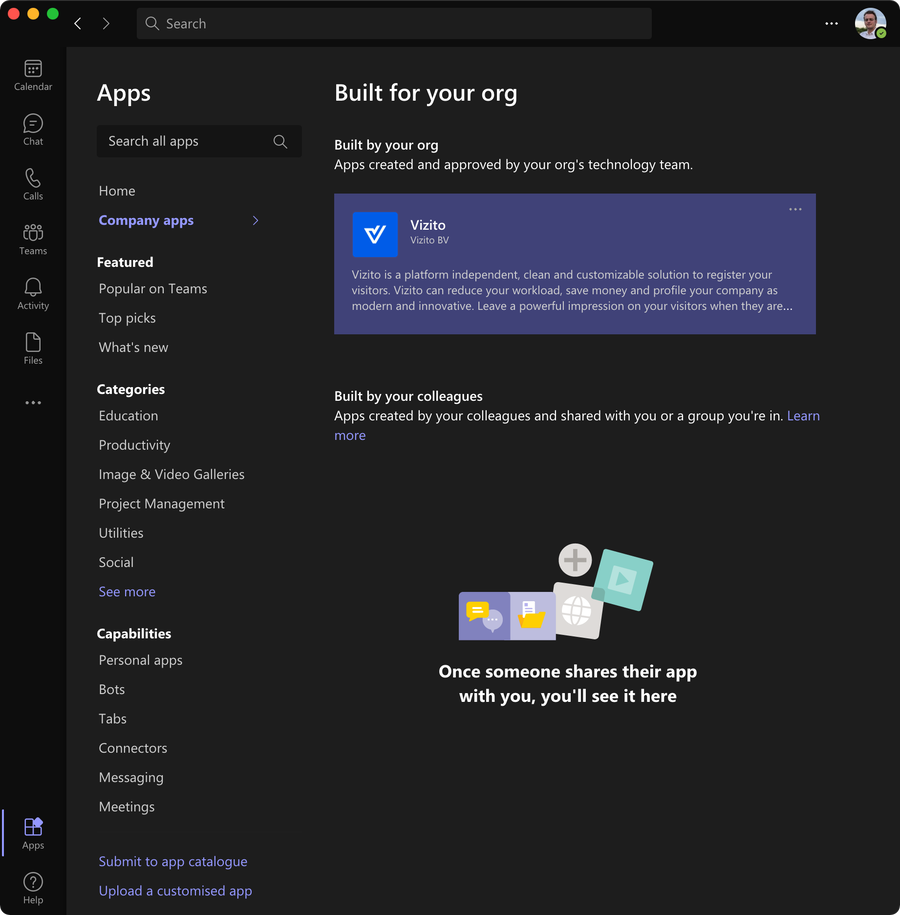Viewport: 900px width, 915px height.
Task: Click the back navigation arrow
Action: (77, 22)
